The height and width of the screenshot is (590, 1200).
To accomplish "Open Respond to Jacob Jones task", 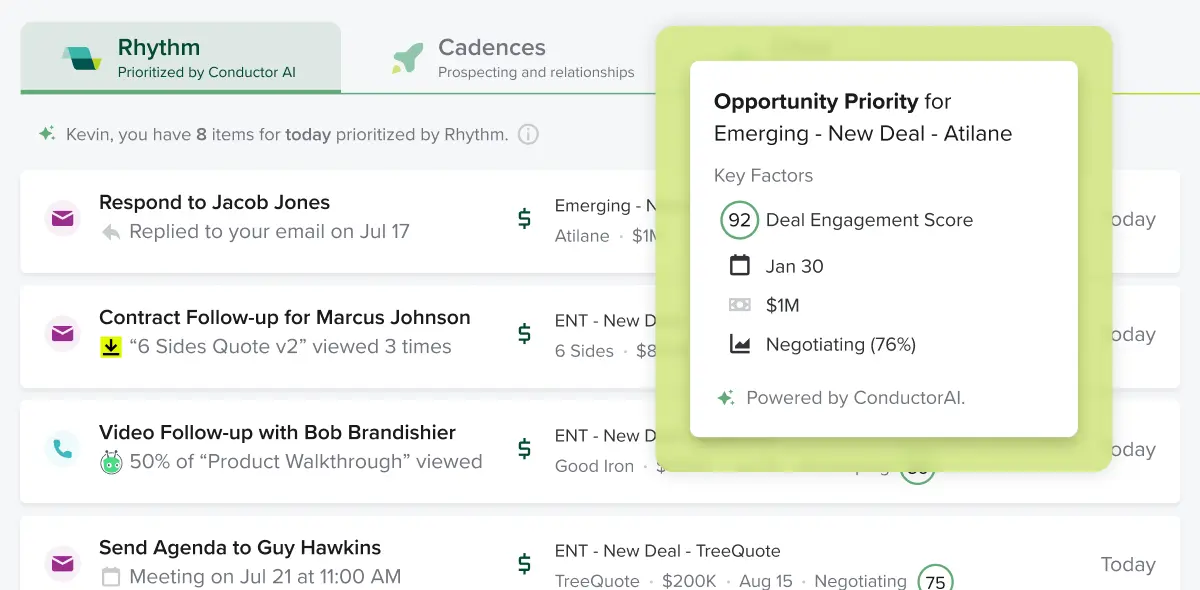I will pyautogui.click(x=214, y=202).
